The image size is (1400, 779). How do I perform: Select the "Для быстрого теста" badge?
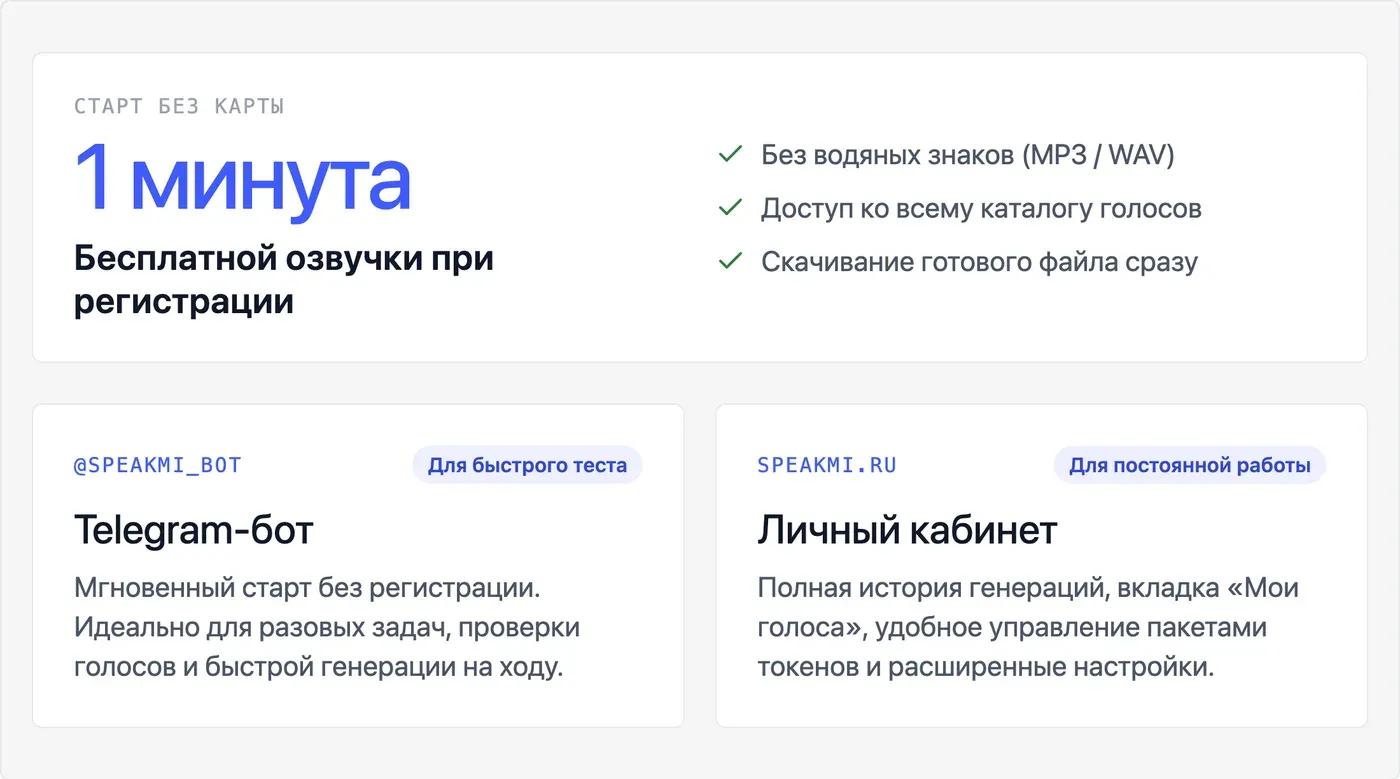[x=527, y=465]
